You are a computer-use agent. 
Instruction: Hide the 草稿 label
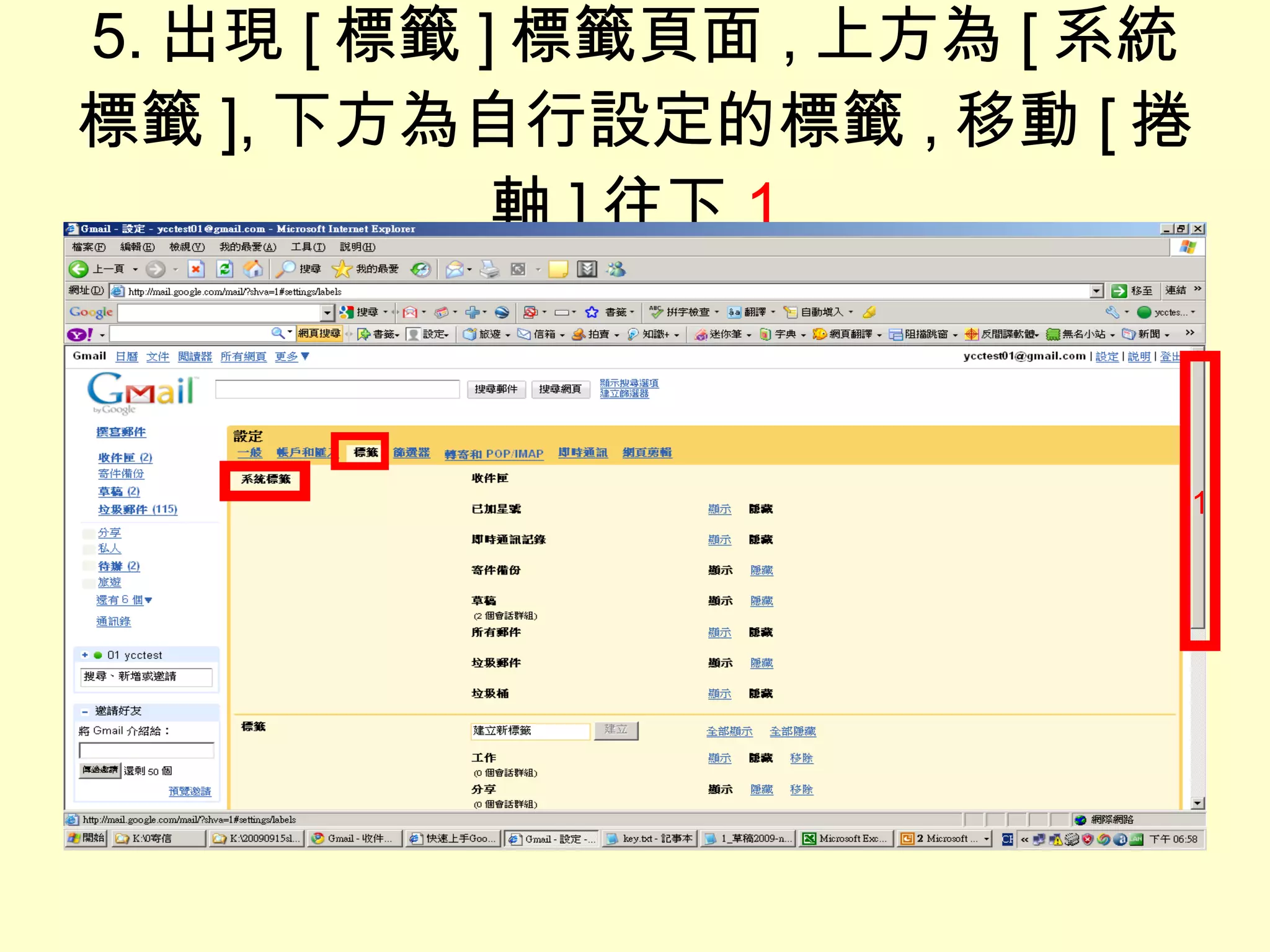coord(762,601)
